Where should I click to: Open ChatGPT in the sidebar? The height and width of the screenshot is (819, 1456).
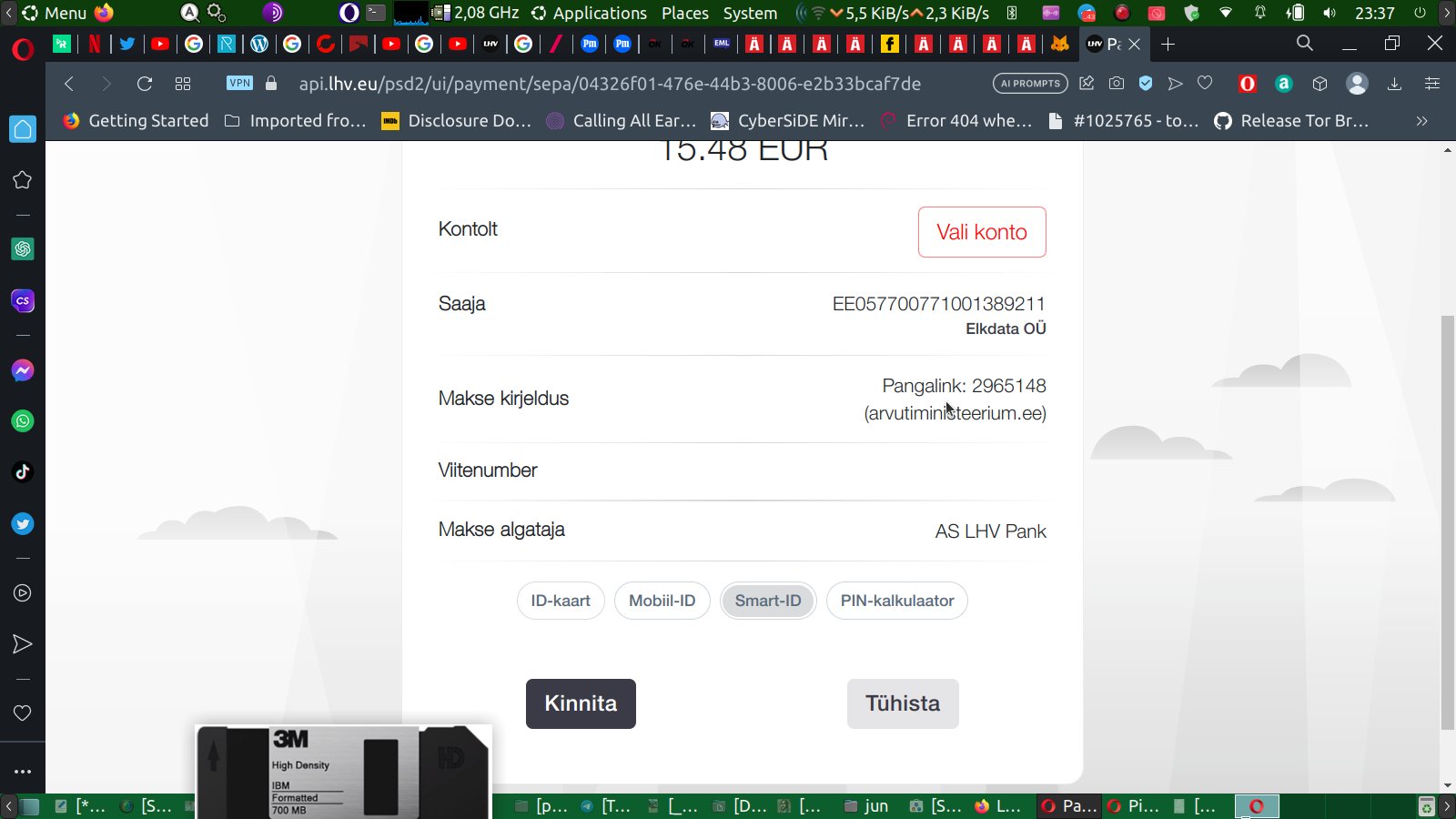(23, 248)
